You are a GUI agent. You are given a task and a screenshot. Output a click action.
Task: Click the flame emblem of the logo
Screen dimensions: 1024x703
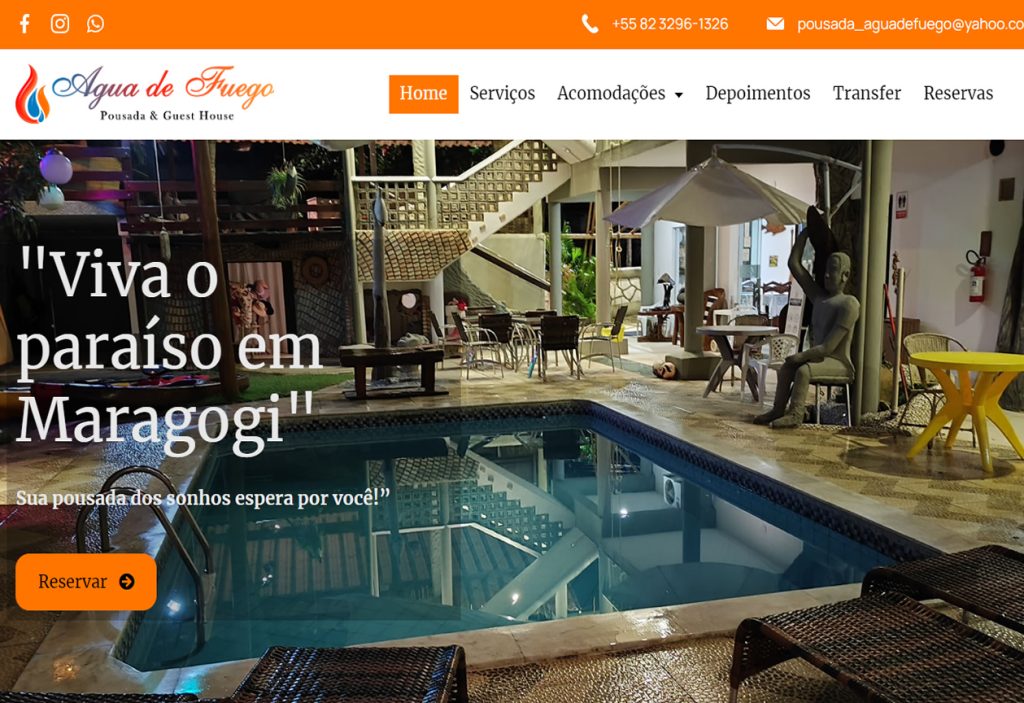click(x=32, y=94)
